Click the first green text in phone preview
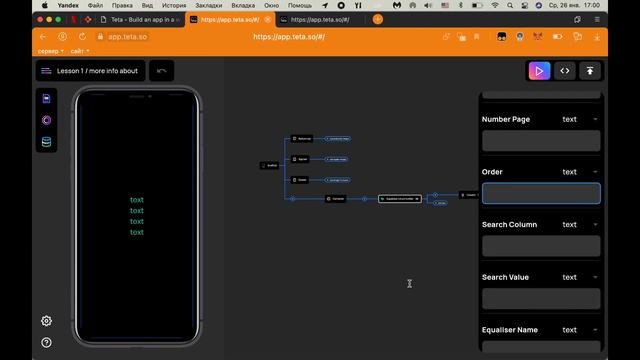This screenshot has width=640, height=360. (137, 200)
